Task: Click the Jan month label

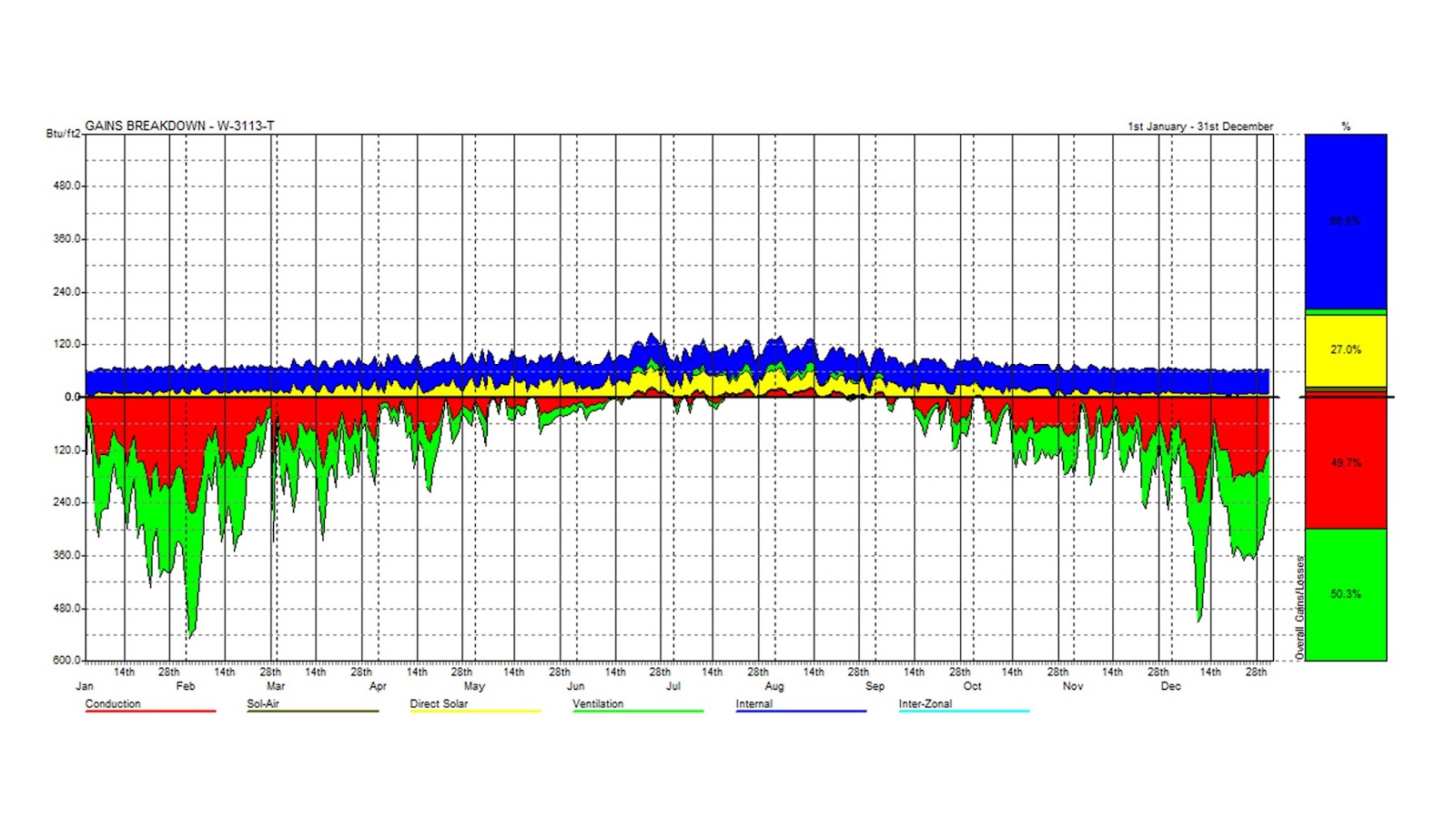Action: tap(85, 686)
